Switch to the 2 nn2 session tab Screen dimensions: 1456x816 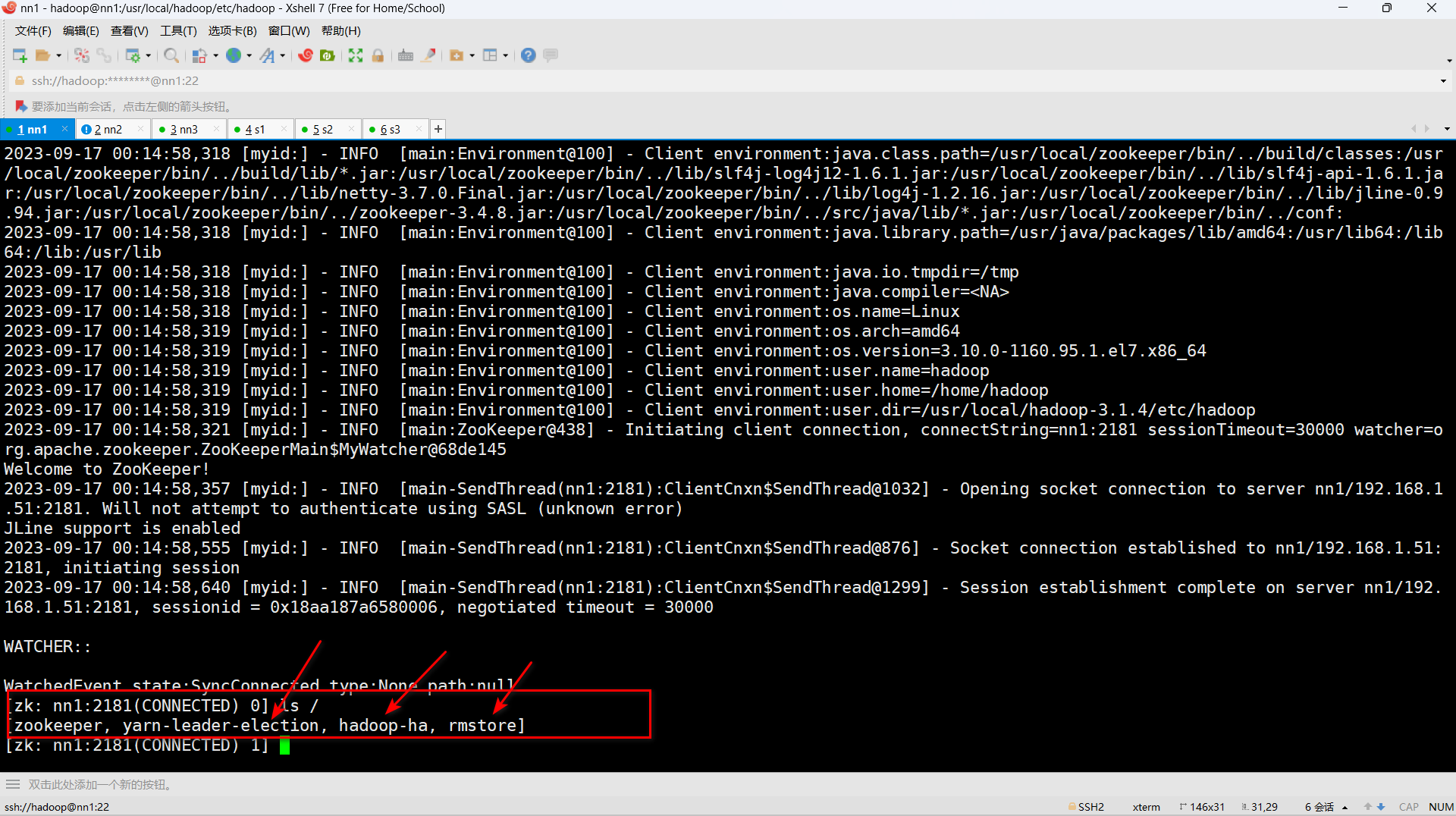coord(108,130)
